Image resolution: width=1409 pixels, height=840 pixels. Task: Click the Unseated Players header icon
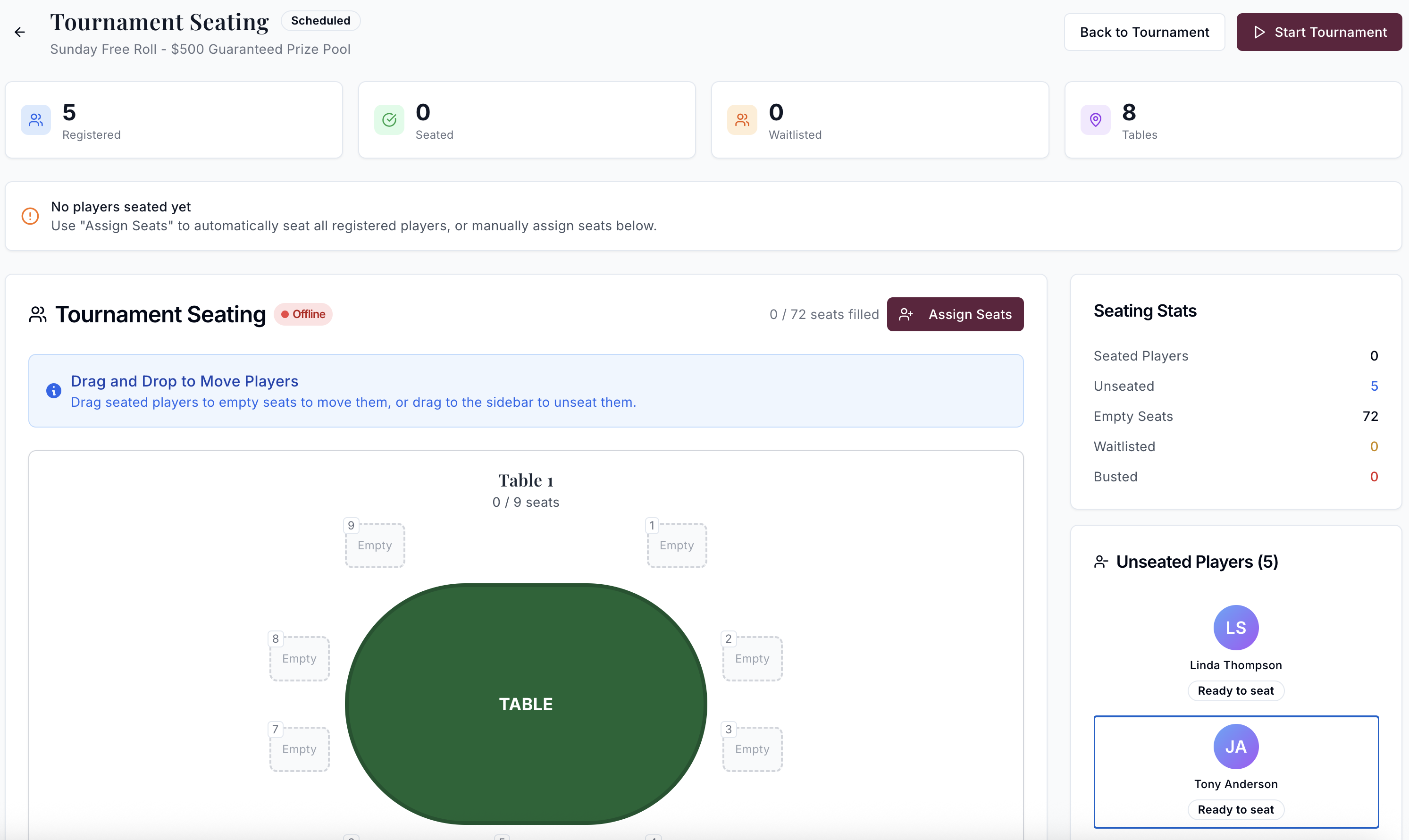point(1100,562)
